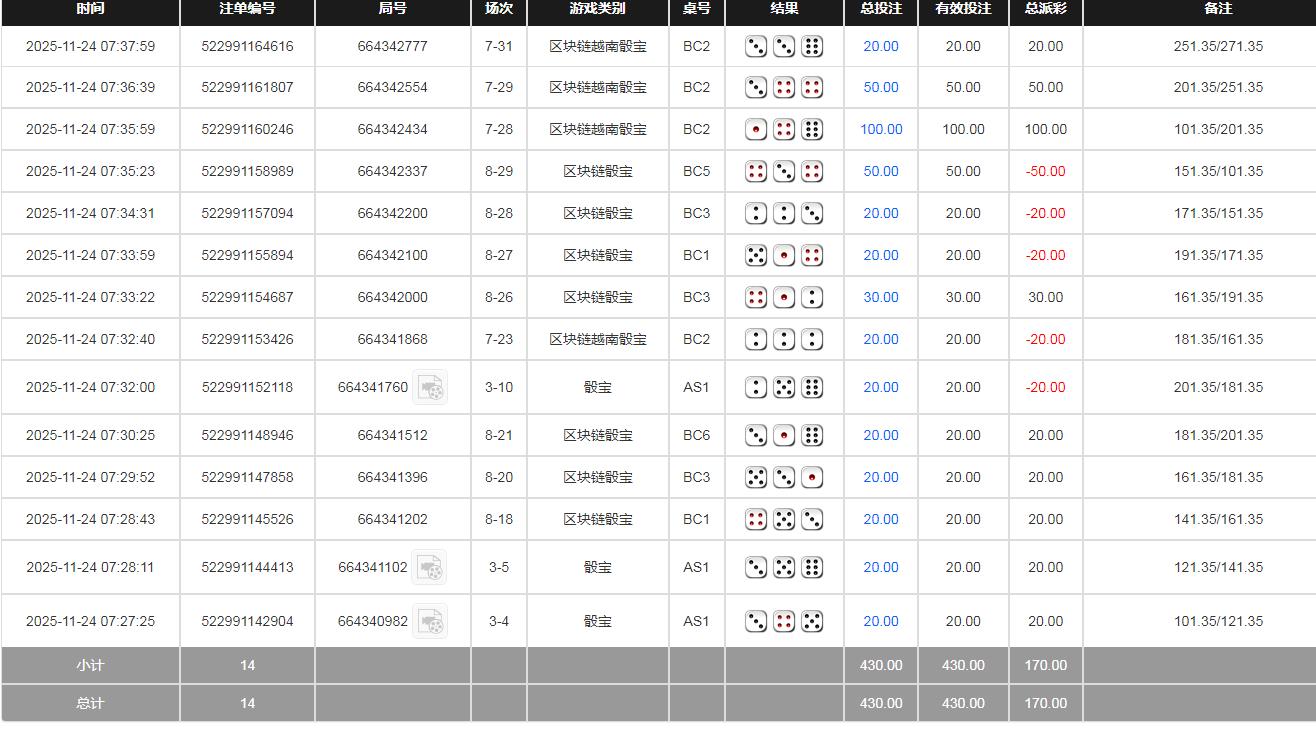Open the blue 30.00 total bet link
Image resolution: width=1316 pixels, height=731 pixels.
point(881,297)
